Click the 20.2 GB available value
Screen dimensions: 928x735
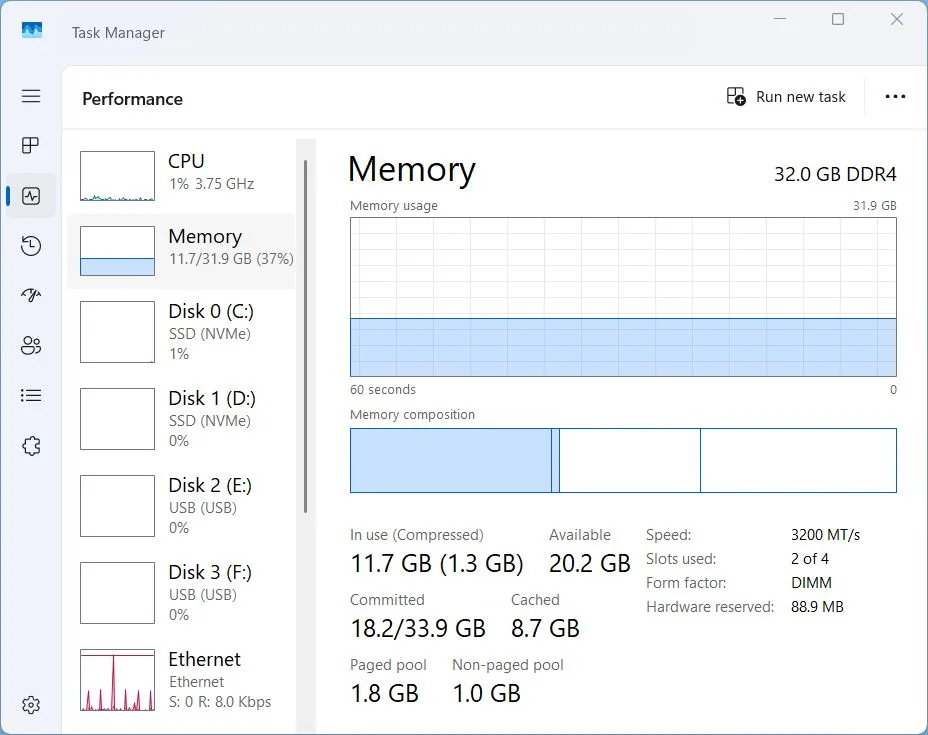coord(589,563)
